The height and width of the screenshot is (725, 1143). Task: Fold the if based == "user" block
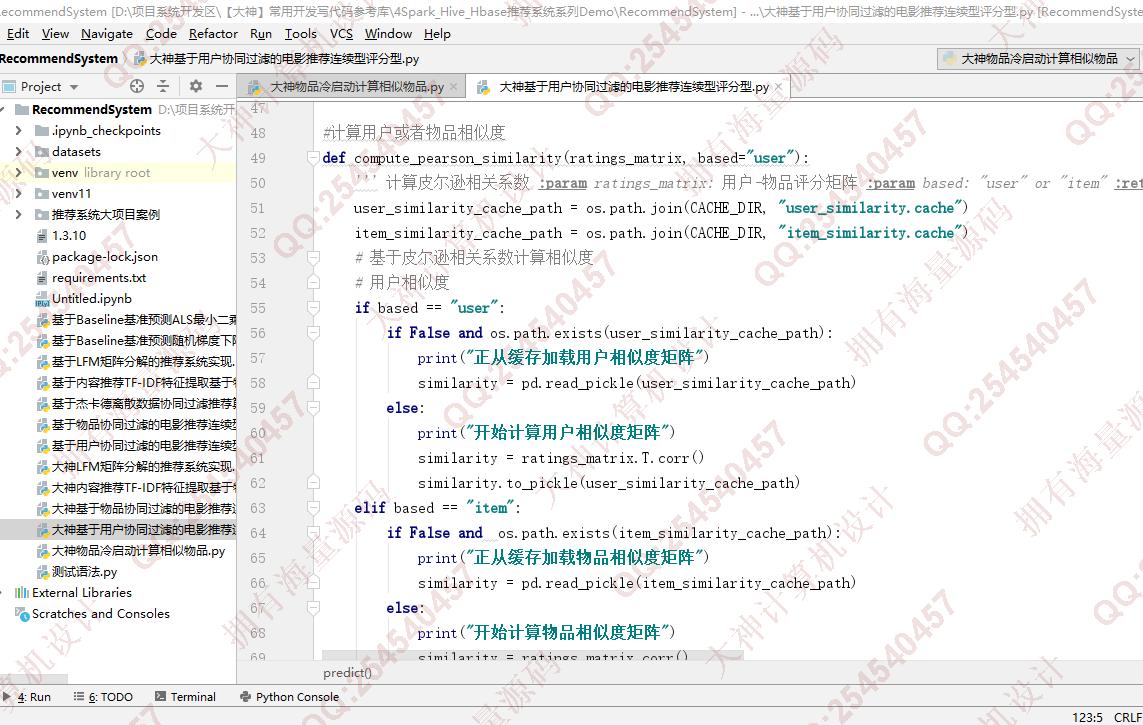point(313,307)
